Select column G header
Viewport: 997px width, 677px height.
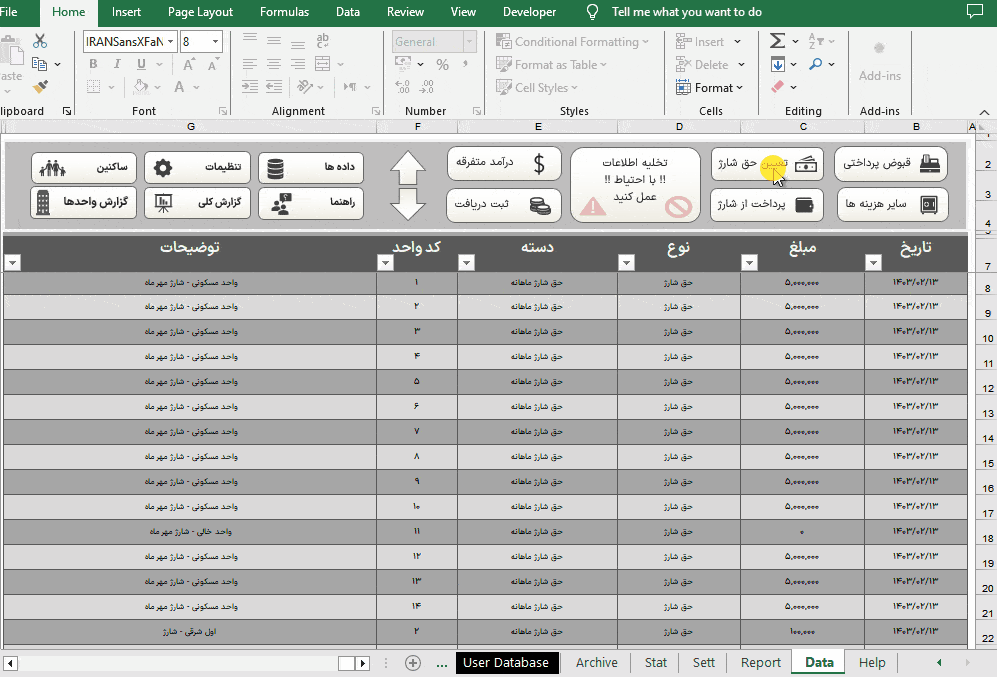[x=191, y=127]
